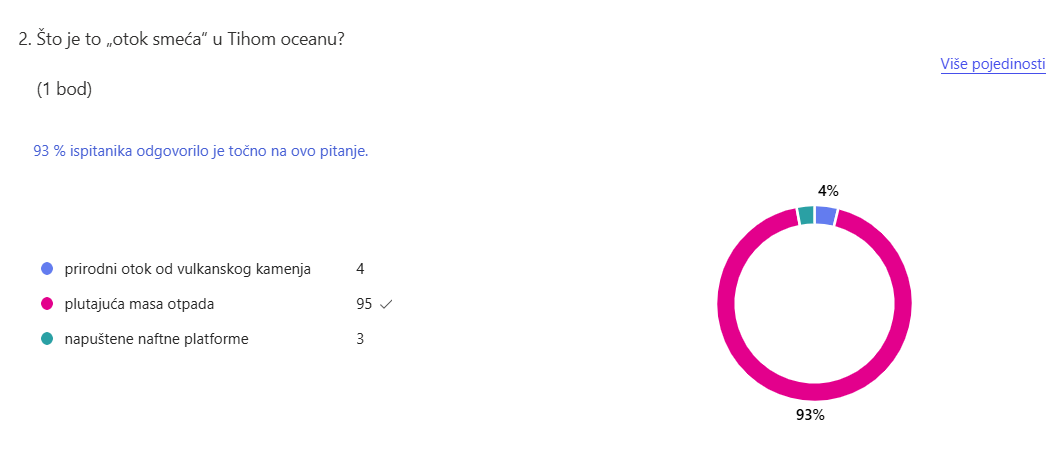Open the Više pojedinosti link
Viewport: 1060px width, 469px height.
(x=992, y=65)
